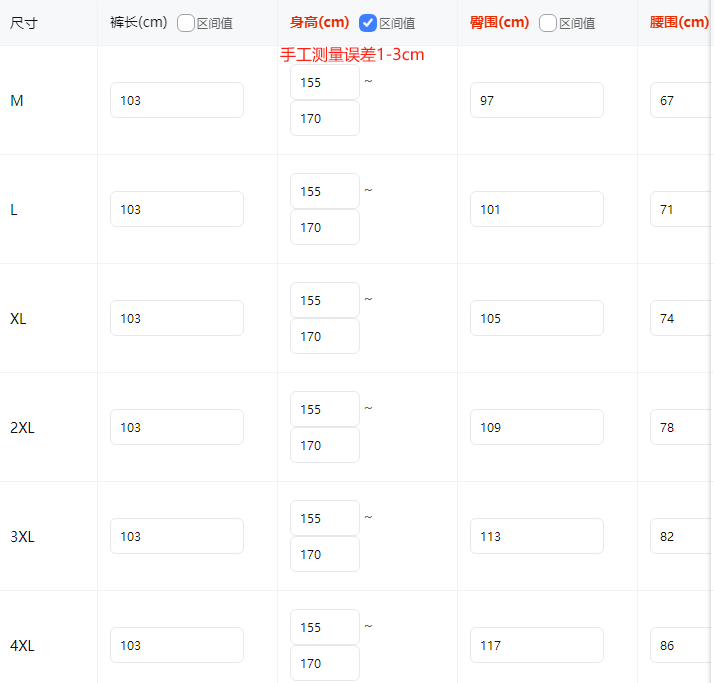Click hip input 109 for size 2XL
714x683 pixels.
click(x=537, y=427)
